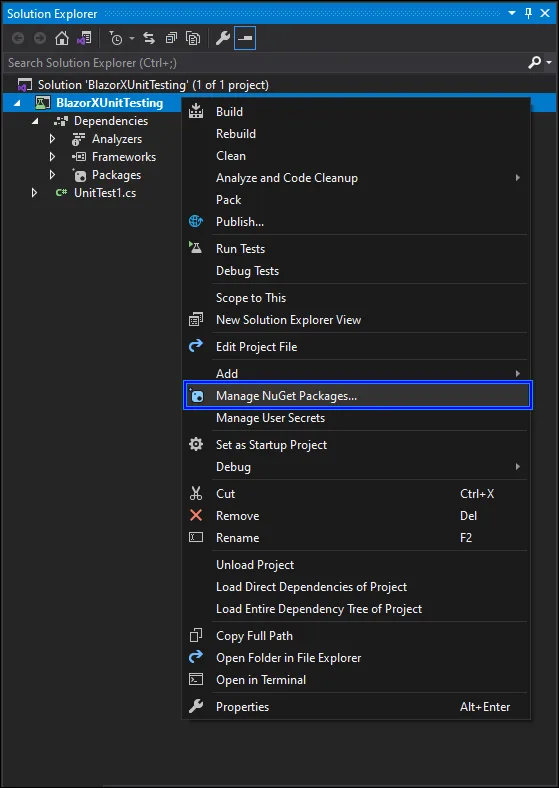Click the wrench Properties toolbar icon
The image size is (559, 788).
[223, 38]
